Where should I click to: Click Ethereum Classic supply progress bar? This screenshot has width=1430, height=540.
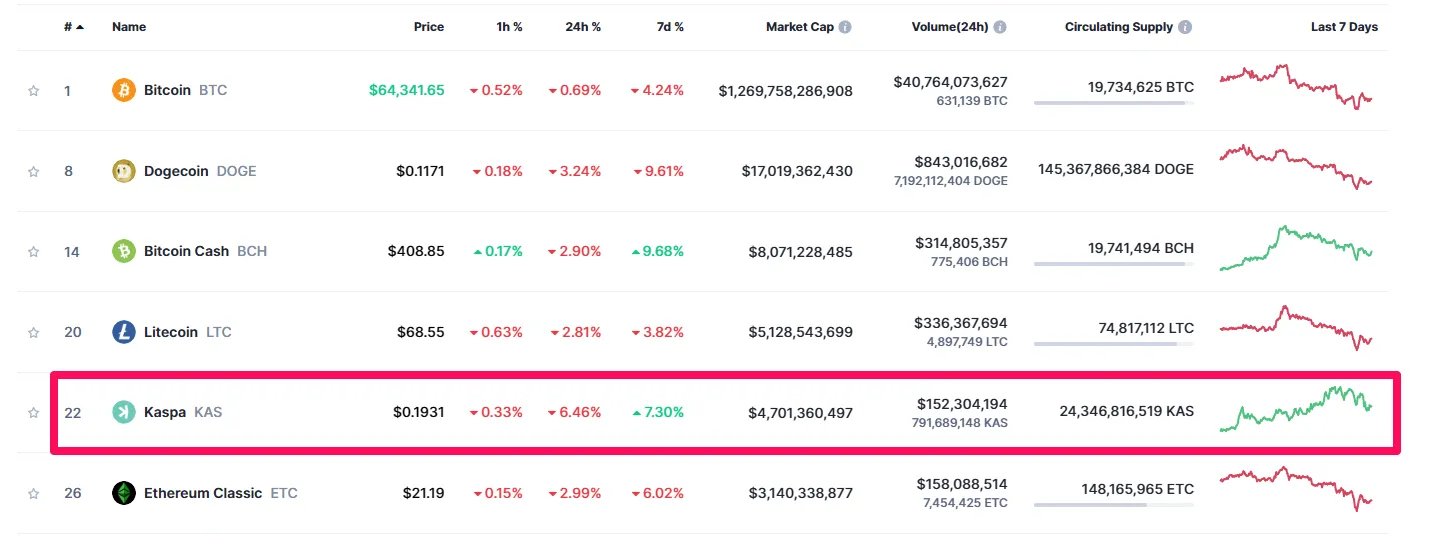coord(1114,505)
